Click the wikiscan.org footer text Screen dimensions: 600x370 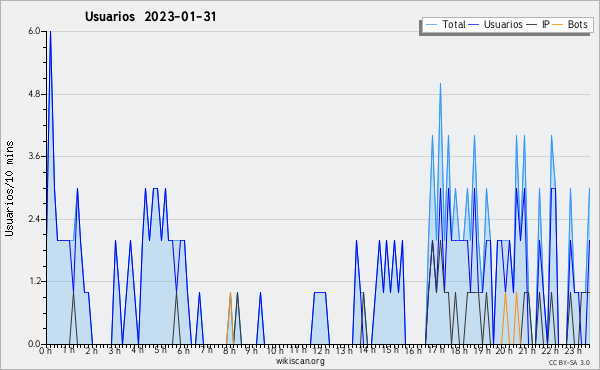300,361
